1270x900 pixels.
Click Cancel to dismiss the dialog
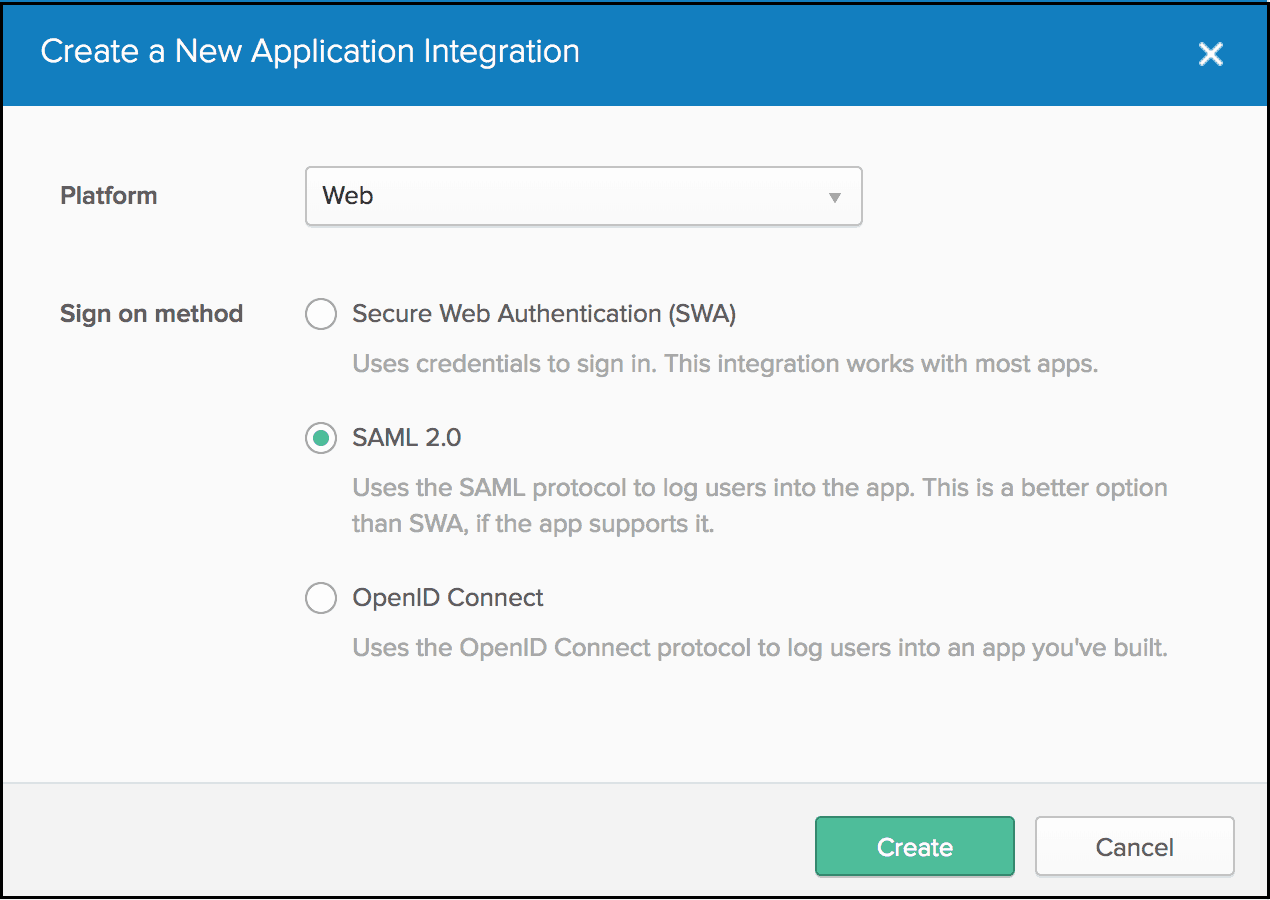tap(1134, 846)
